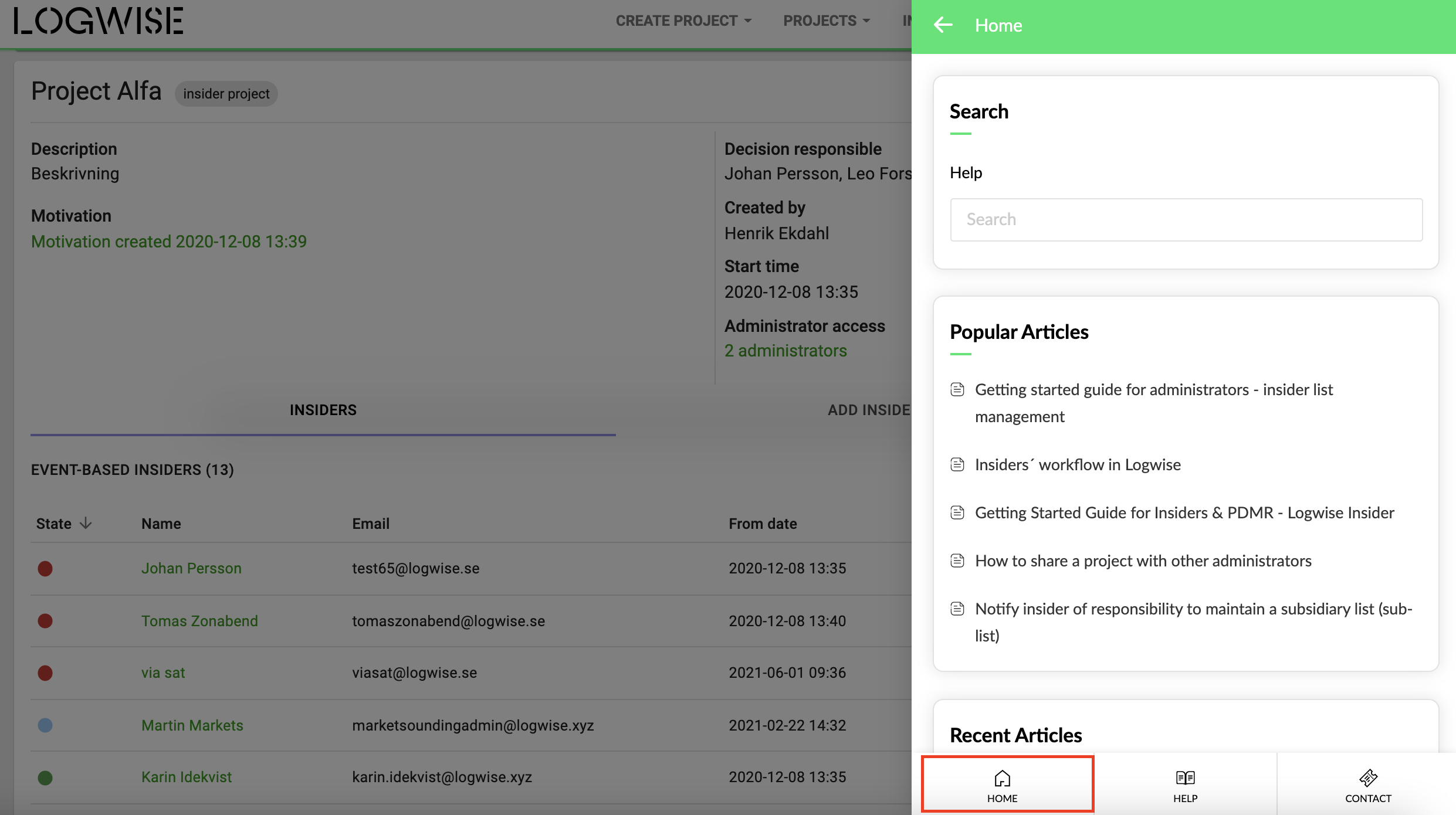The height and width of the screenshot is (815, 1456).
Task: Open How to share a project article
Action: click(x=1143, y=561)
